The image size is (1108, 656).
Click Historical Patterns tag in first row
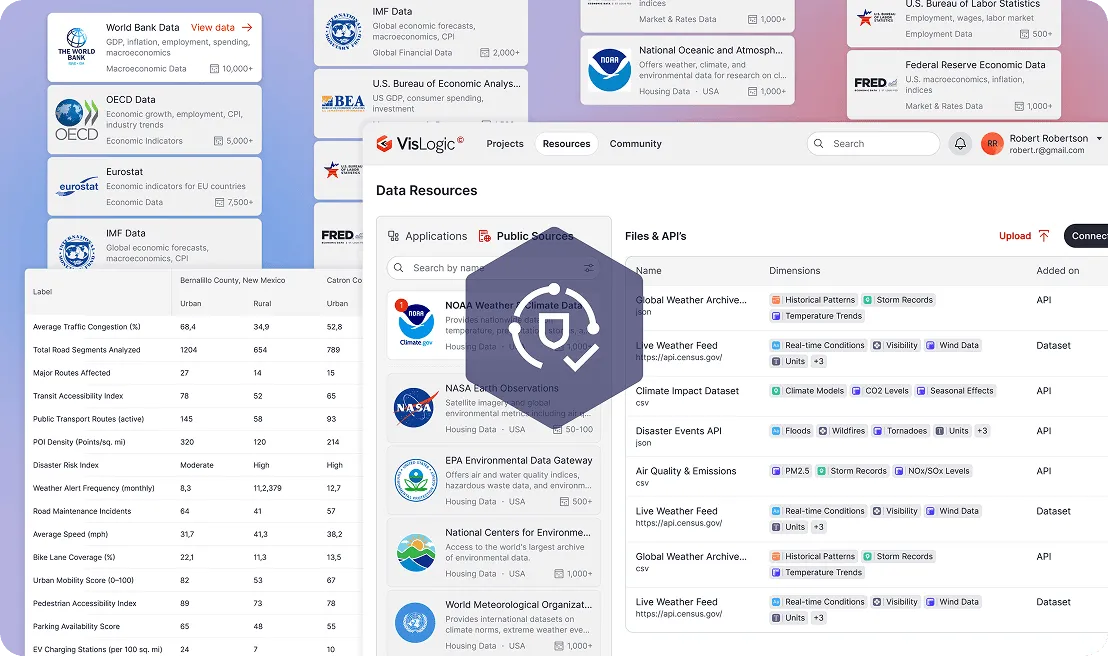pos(813,300)
